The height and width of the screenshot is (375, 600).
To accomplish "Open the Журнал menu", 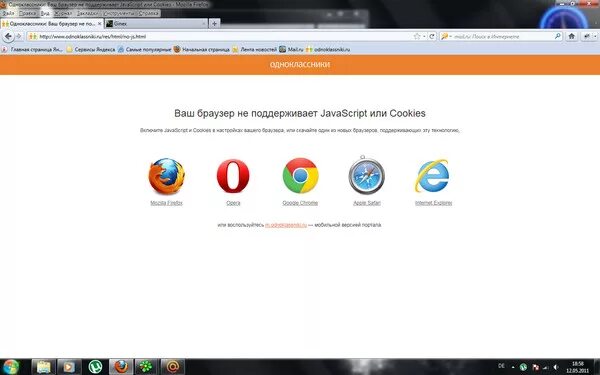I will pos(63,13).
